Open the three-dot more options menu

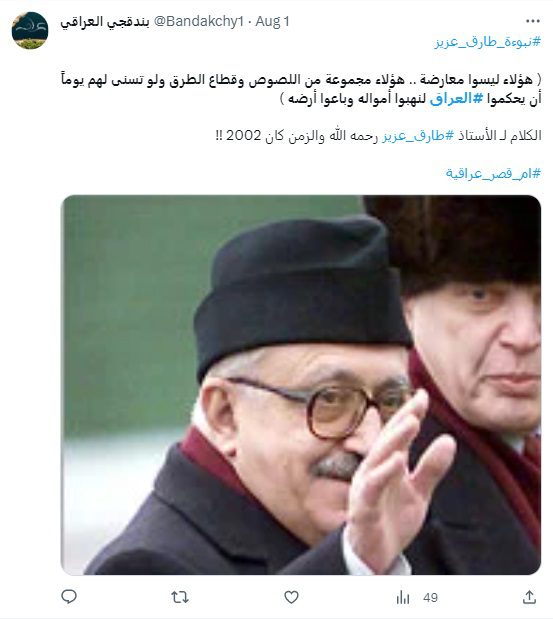coord(532,21)
